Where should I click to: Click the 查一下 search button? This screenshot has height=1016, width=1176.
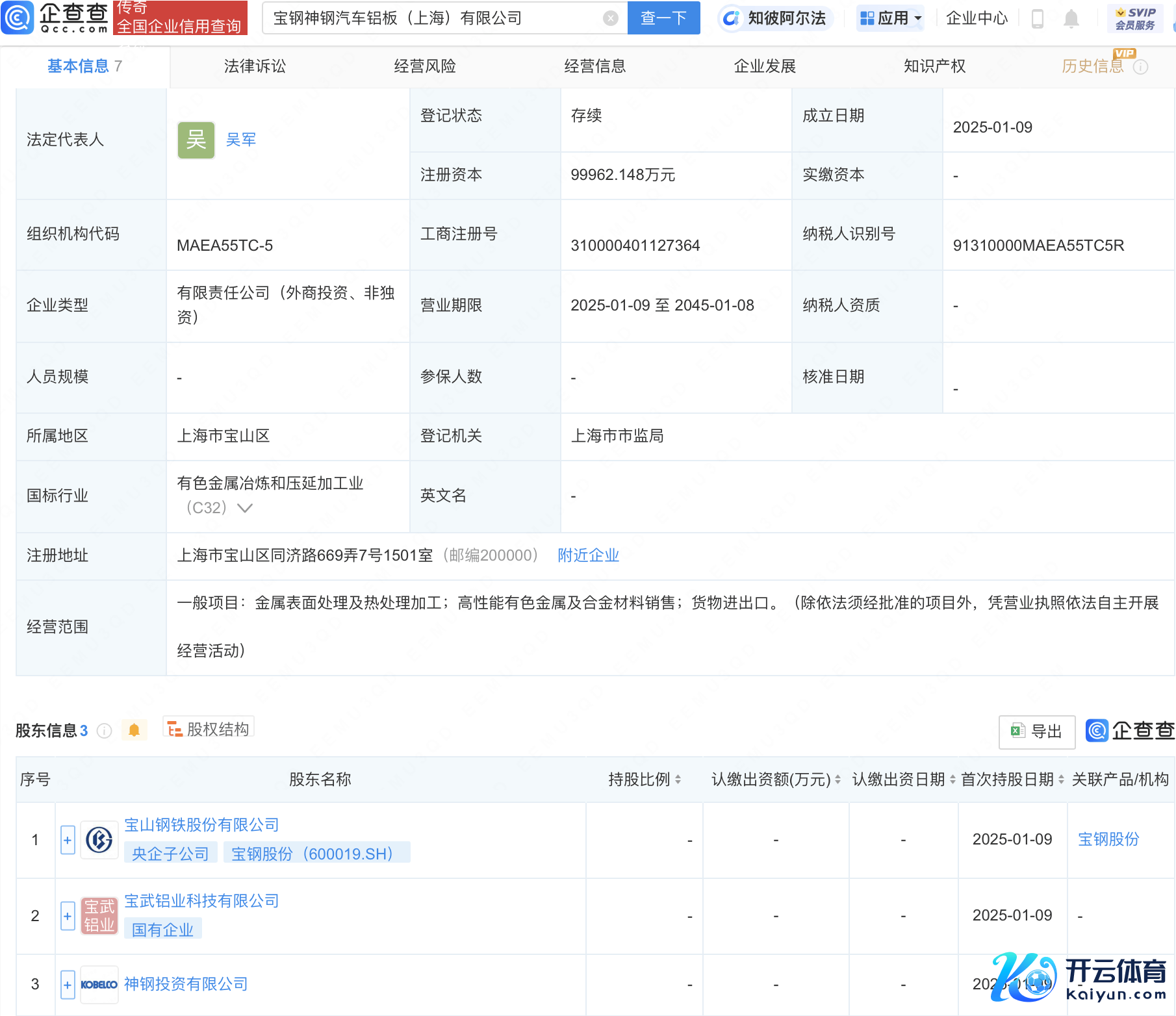(663, 18)
